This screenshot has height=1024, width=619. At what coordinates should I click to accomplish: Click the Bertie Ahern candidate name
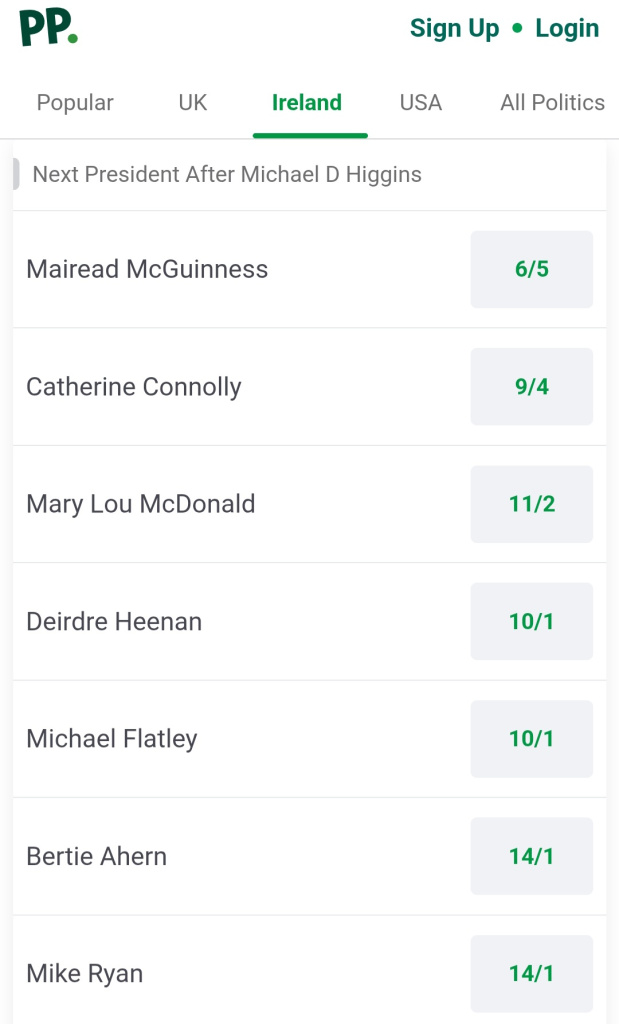coord(97,856)
